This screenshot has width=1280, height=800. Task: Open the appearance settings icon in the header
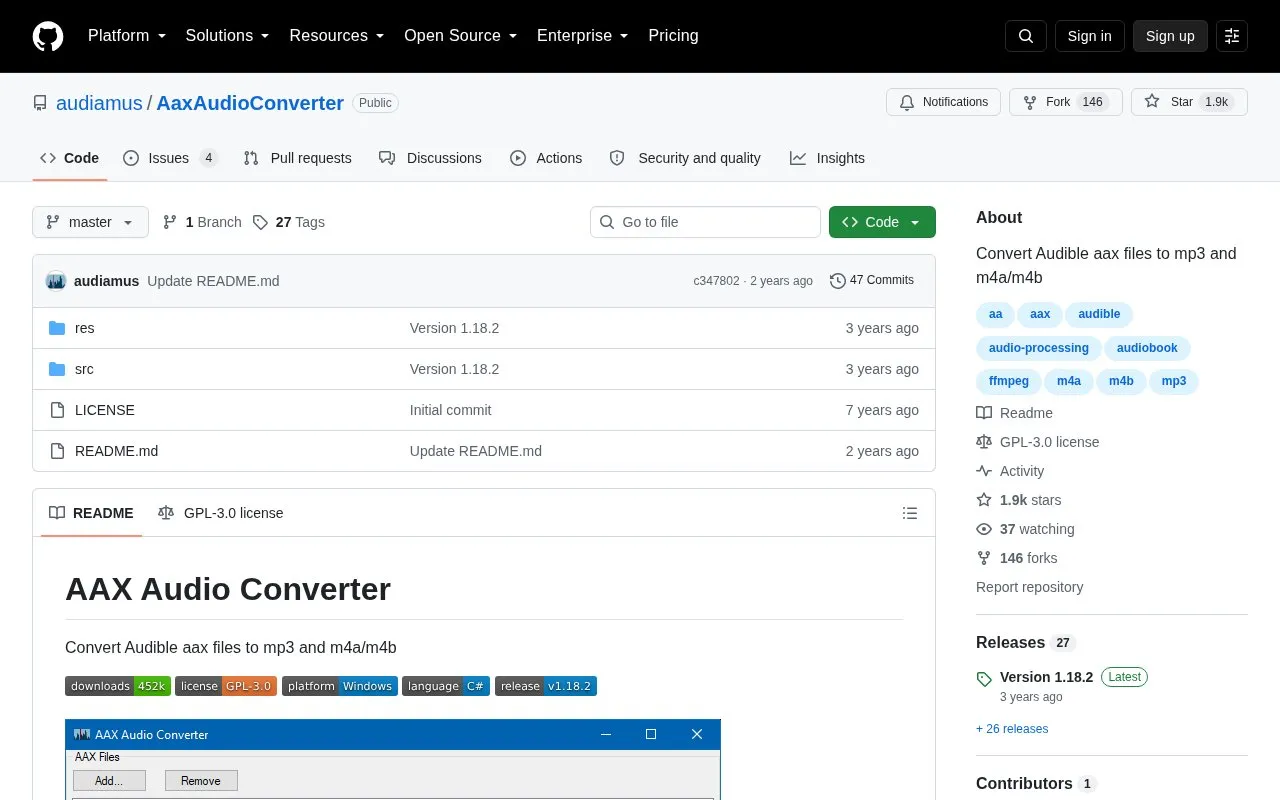[x=1232, y=36]
